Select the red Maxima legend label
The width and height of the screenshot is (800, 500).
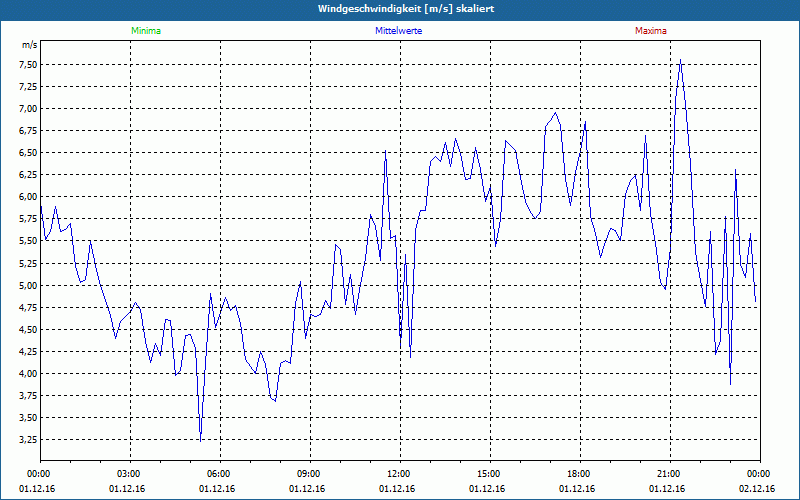pos(651,31)
